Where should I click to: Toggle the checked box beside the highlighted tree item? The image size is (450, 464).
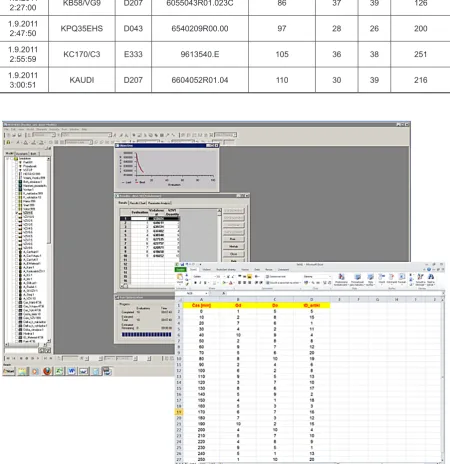[17, 212]
